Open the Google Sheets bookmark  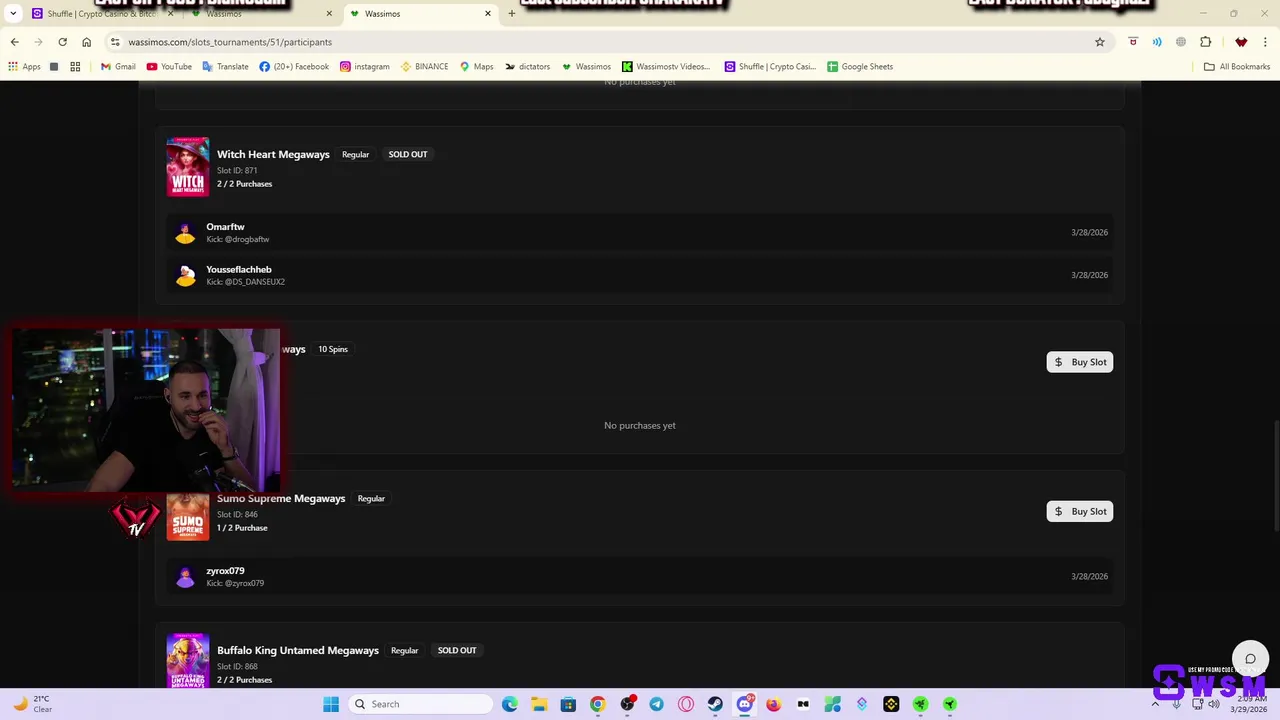pyautogui.click(x=860, y=67)
